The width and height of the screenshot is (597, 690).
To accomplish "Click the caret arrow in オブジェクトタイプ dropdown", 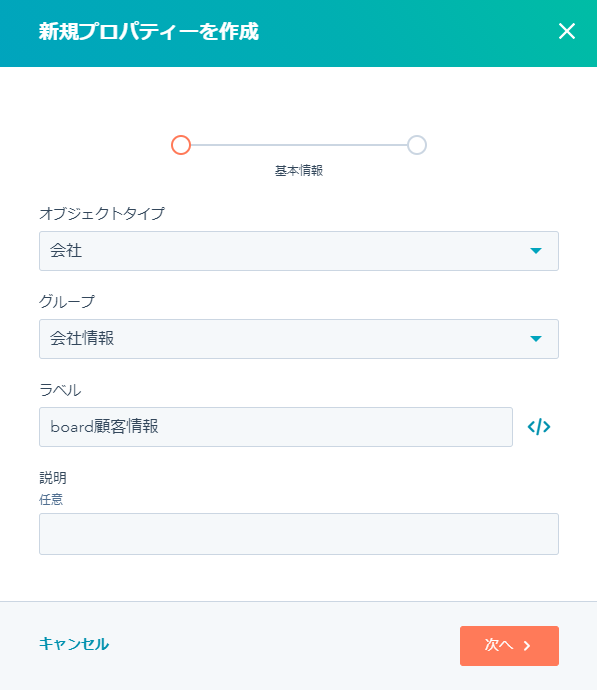I will (535, 251).
